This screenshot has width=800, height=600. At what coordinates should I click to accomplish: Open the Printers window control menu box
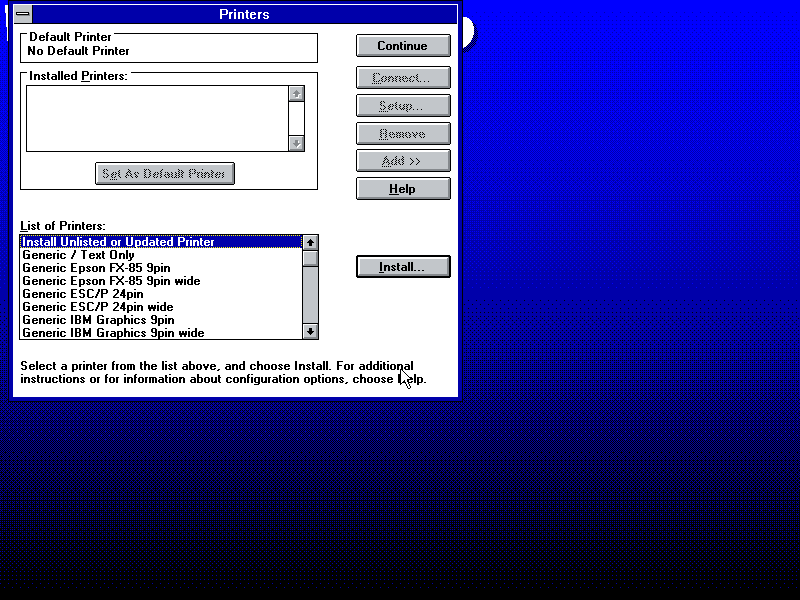tap(22, 14)
